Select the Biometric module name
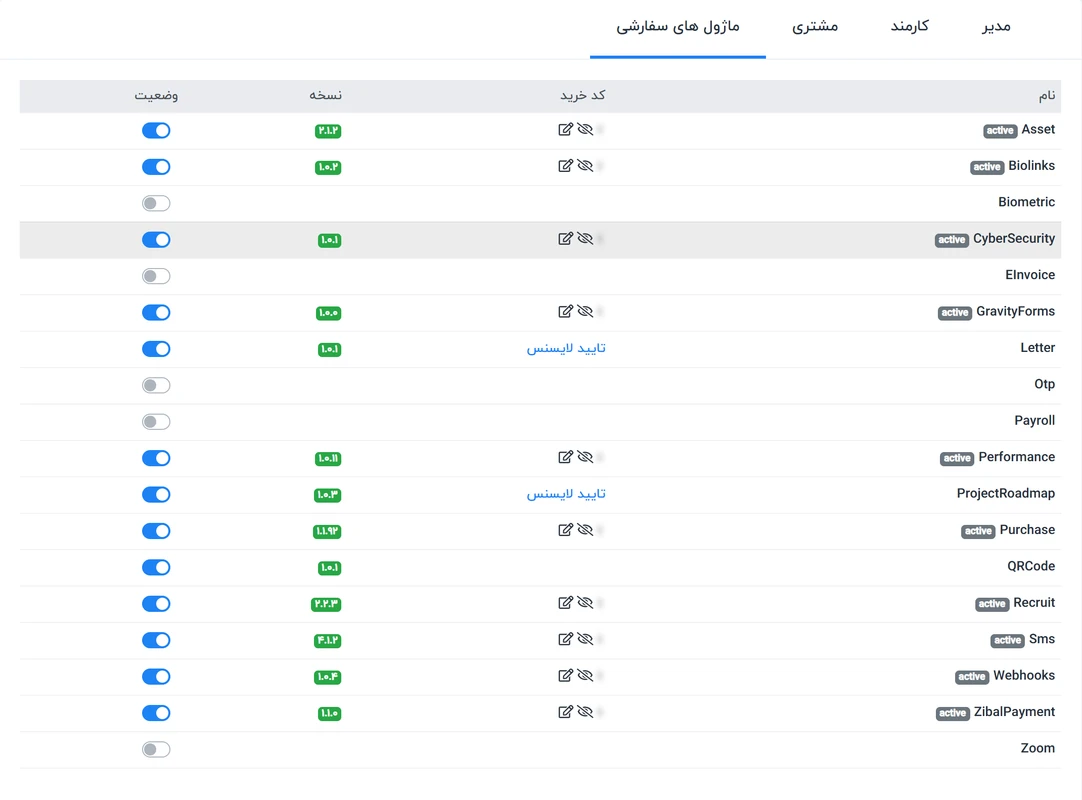This screenshot has width=1082, height=800. [x=1026, y=202]
